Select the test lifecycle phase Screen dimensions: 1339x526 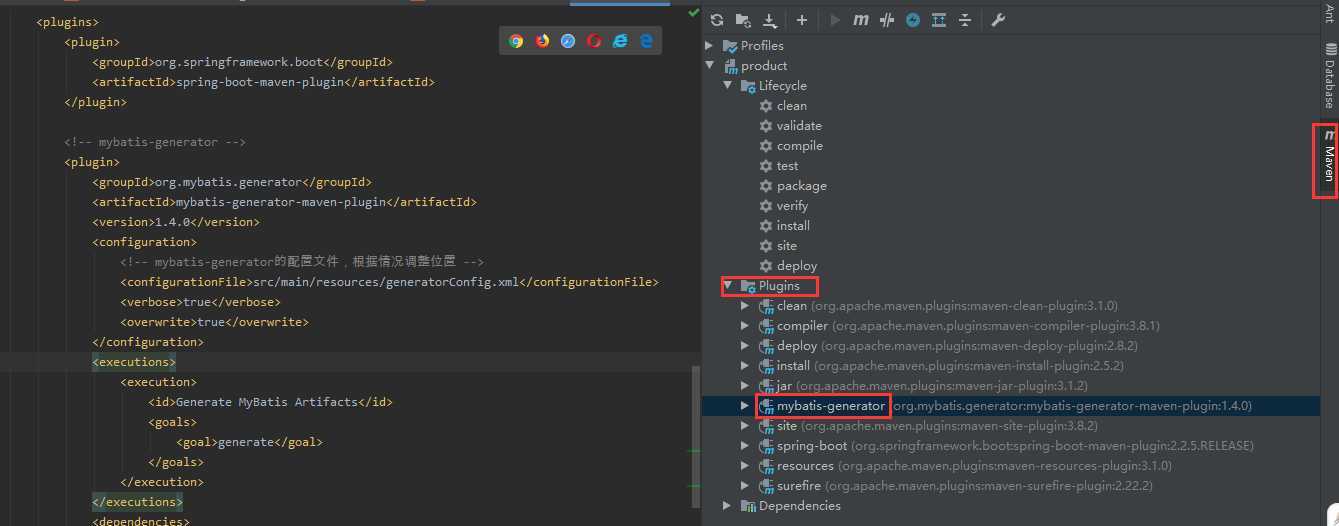(787, 166)
